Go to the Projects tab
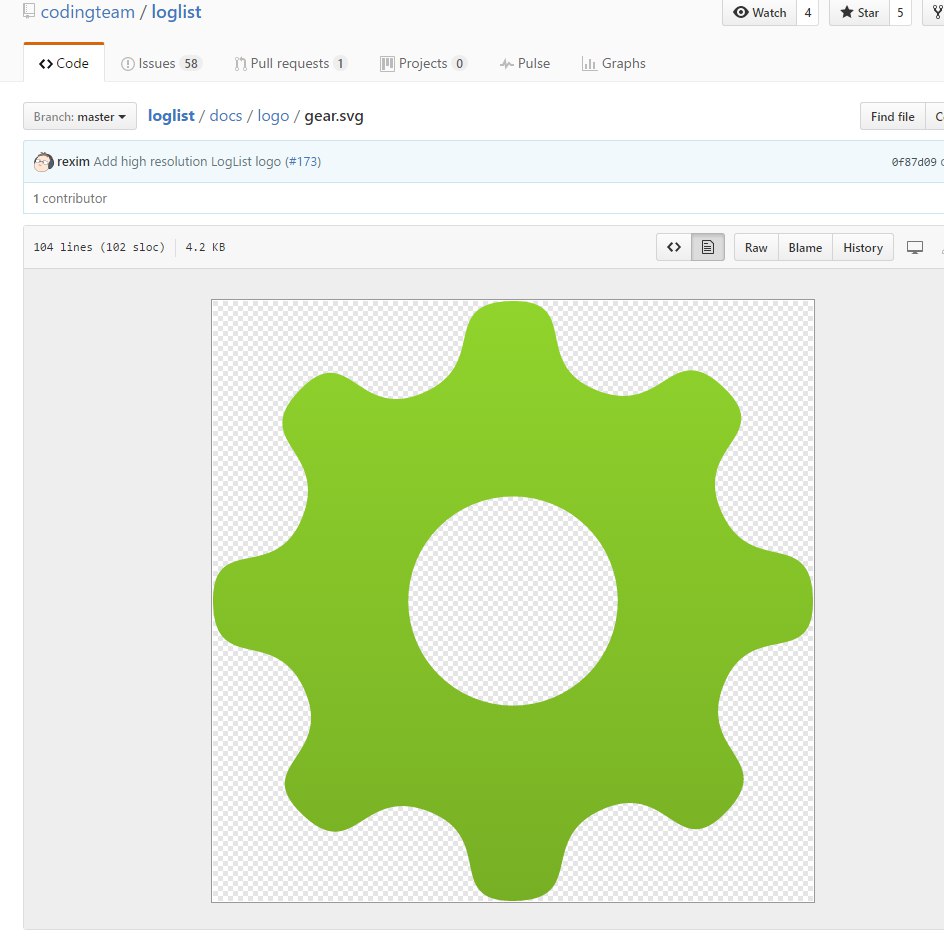The width and height of the screenshot is (944, 943). 423,63
